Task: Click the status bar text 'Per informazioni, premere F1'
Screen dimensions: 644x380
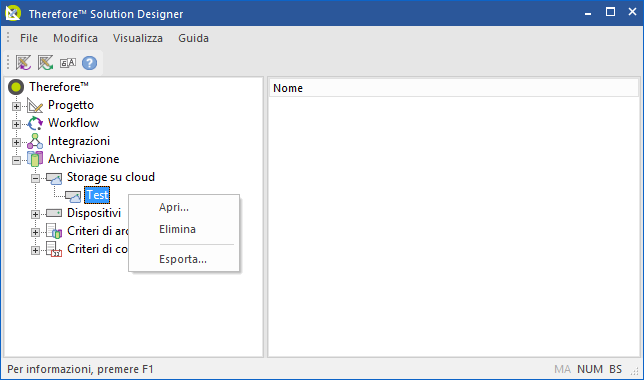Action: 80,369
